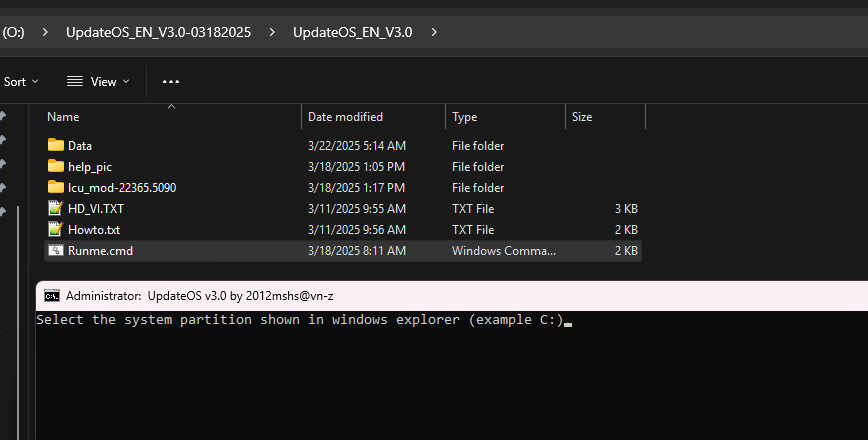Select the Data folder name

tap(80, 146)
